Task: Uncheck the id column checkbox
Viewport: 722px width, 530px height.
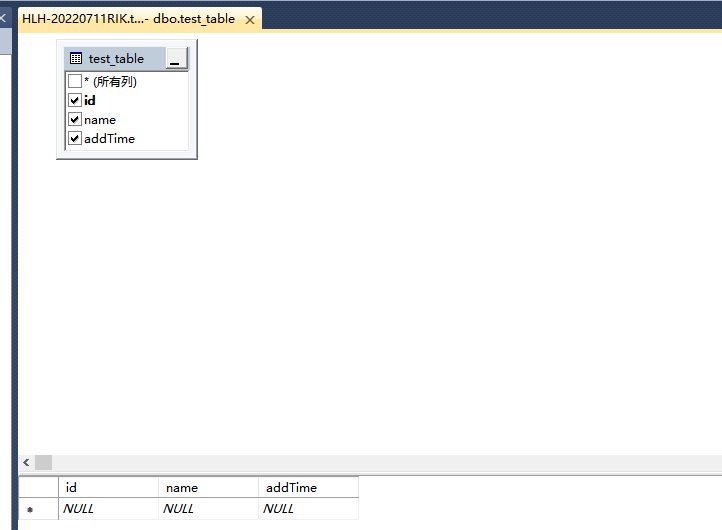Action: [75, 100]
